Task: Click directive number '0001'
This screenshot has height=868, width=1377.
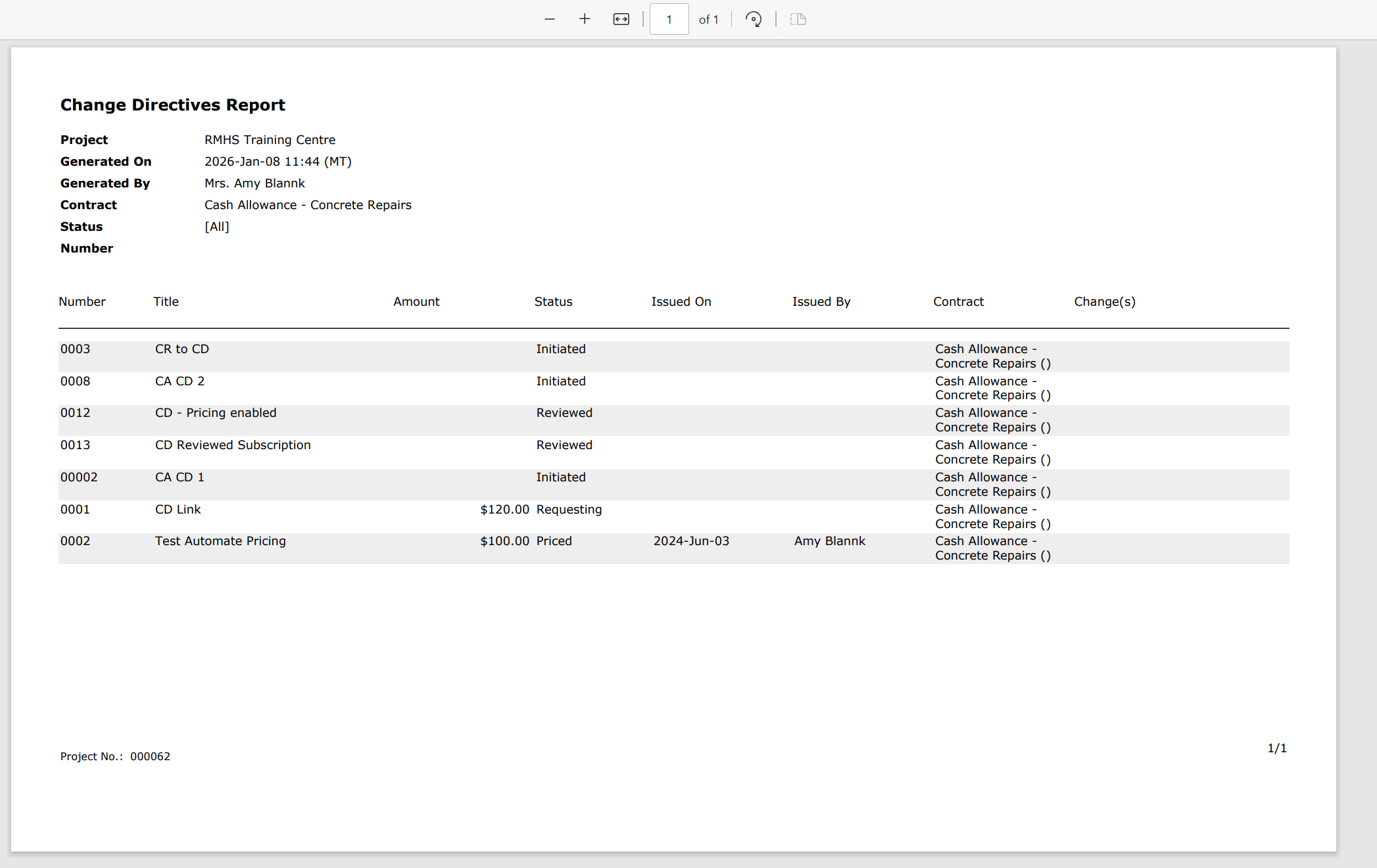Action: pos(75,509)
